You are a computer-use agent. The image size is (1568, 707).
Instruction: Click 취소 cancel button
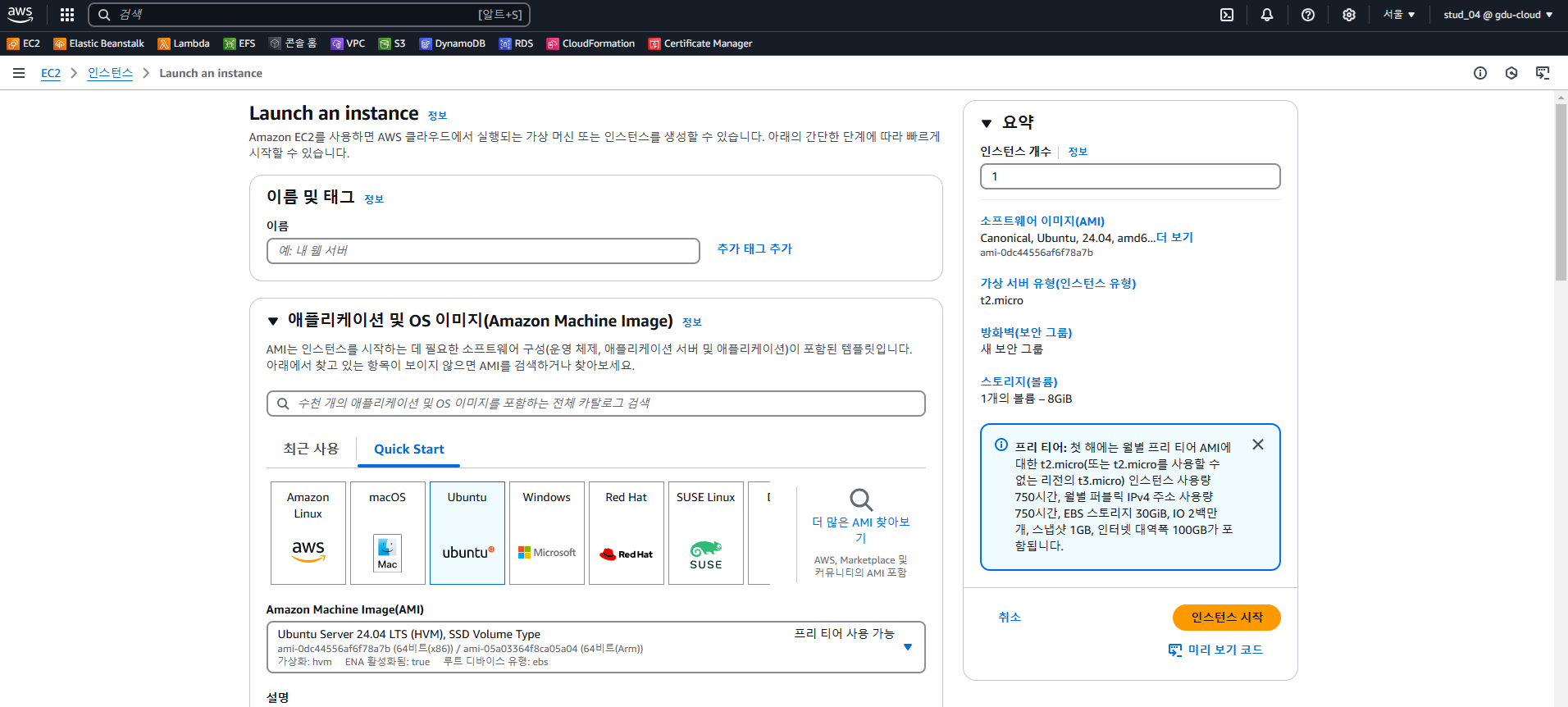point(1010,617)
